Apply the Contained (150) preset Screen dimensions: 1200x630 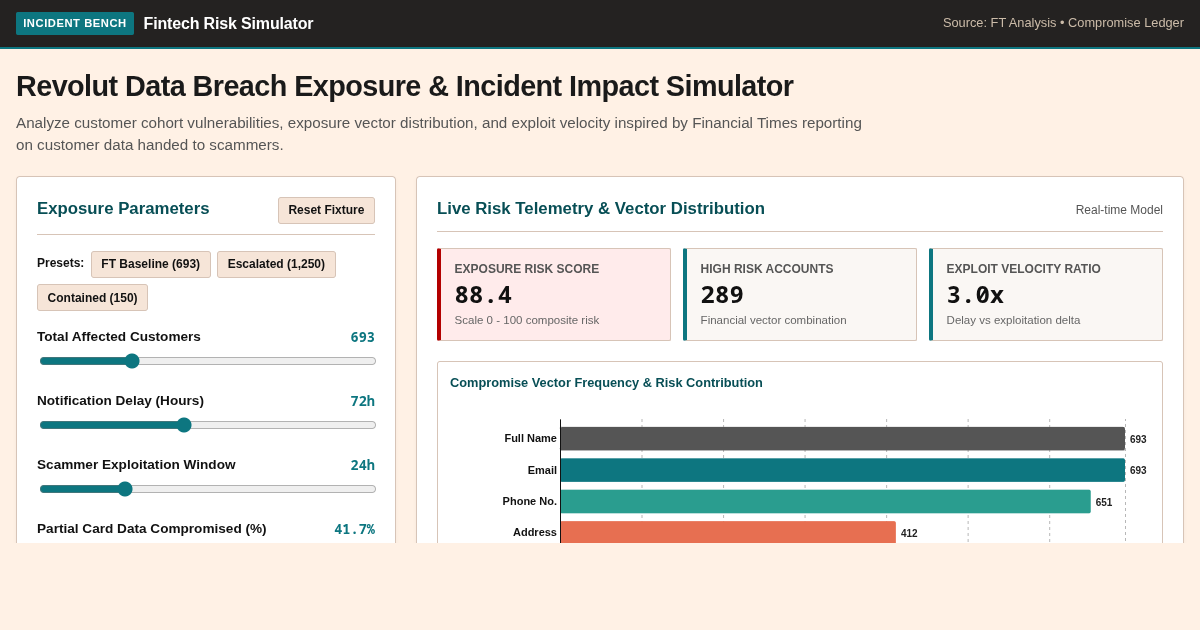pos(92,298)
